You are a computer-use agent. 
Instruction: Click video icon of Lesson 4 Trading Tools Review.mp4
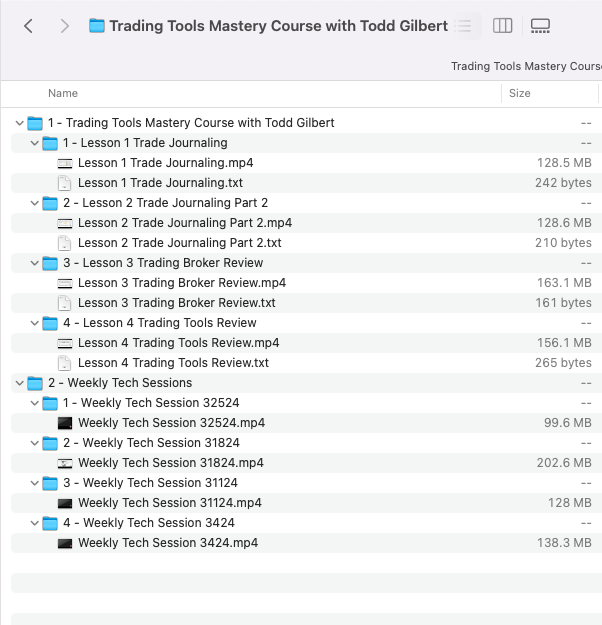(65, 343)
